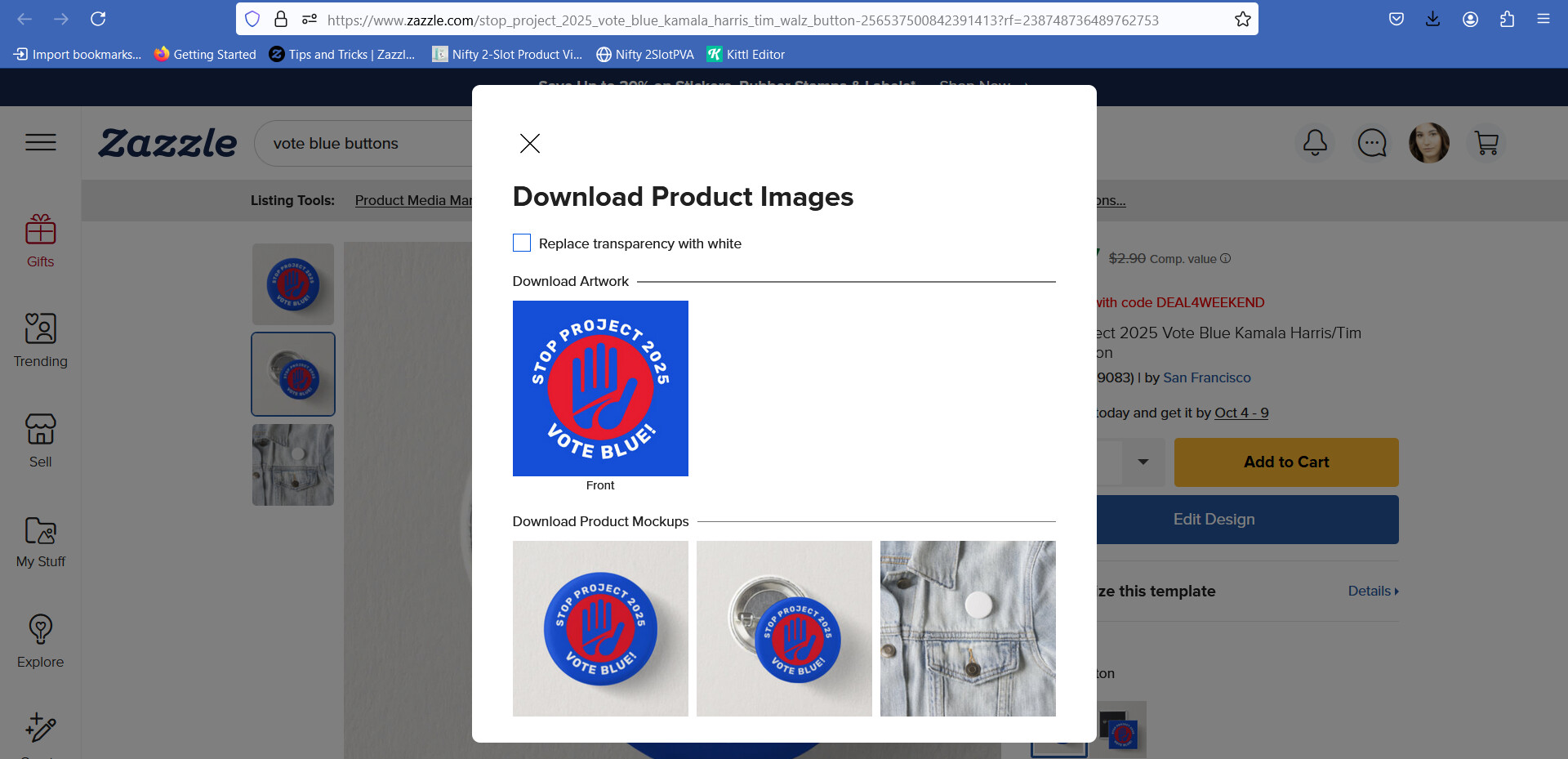Download the button back-pin mockup
This screenshot has height=759, width=1568.
pyautogui.click(x=784, y=628)
